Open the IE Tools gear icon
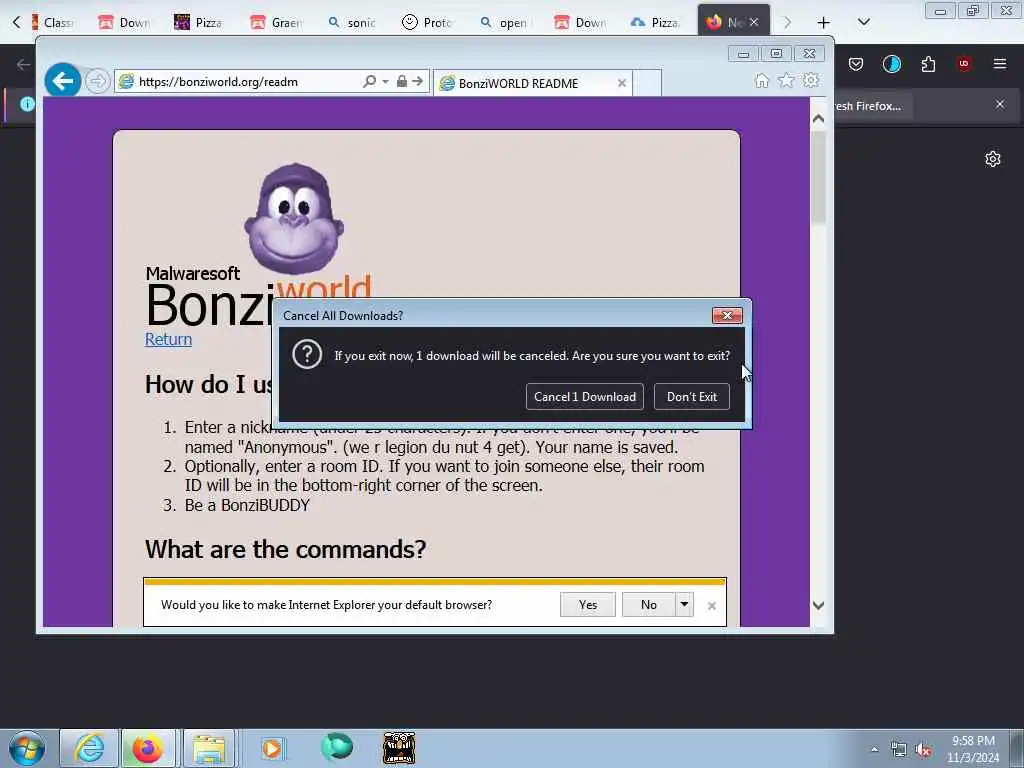1024x768 pixels. click(811, 80)
